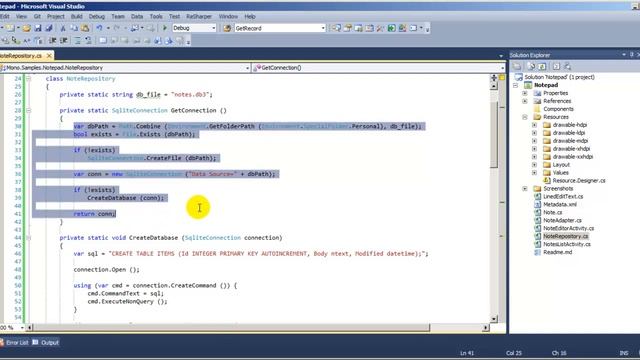
Task: Click the Toggle Bookmark icon in the editor toolbar
Action: coord(103,40)
